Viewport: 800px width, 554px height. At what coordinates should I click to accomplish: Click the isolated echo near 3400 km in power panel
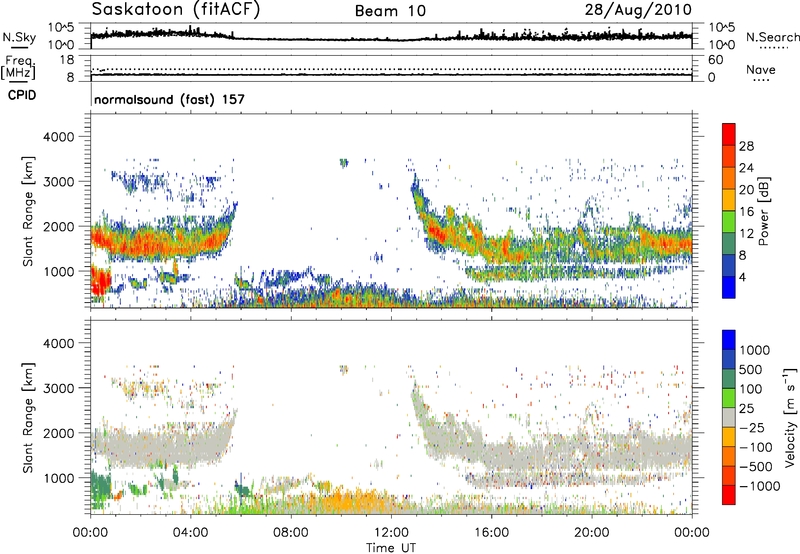tap(343, 163)
